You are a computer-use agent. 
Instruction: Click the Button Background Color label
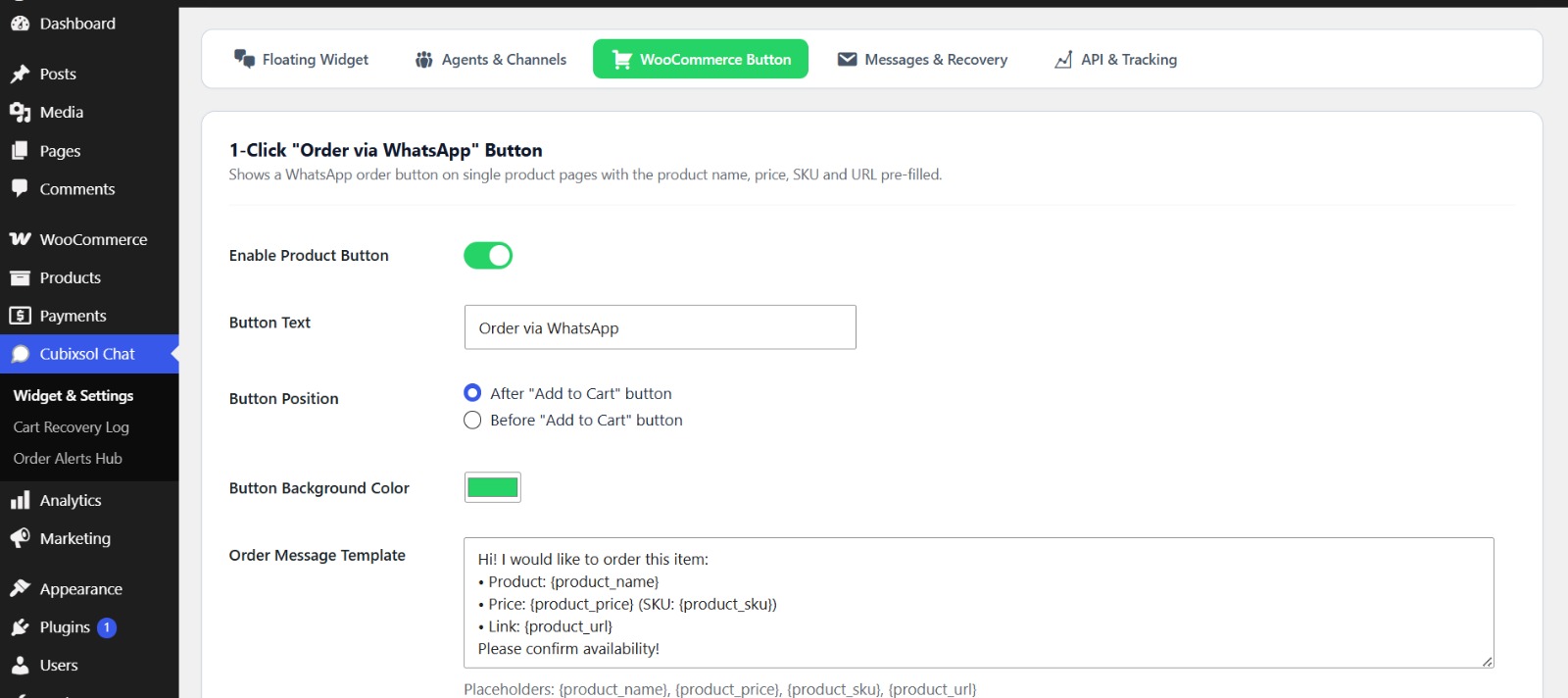pos(319,488)
